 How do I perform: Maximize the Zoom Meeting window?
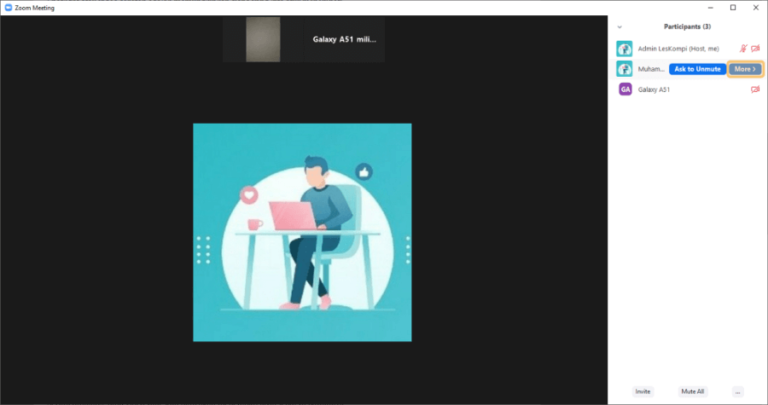pyautogui.click(x=733, y=7)
